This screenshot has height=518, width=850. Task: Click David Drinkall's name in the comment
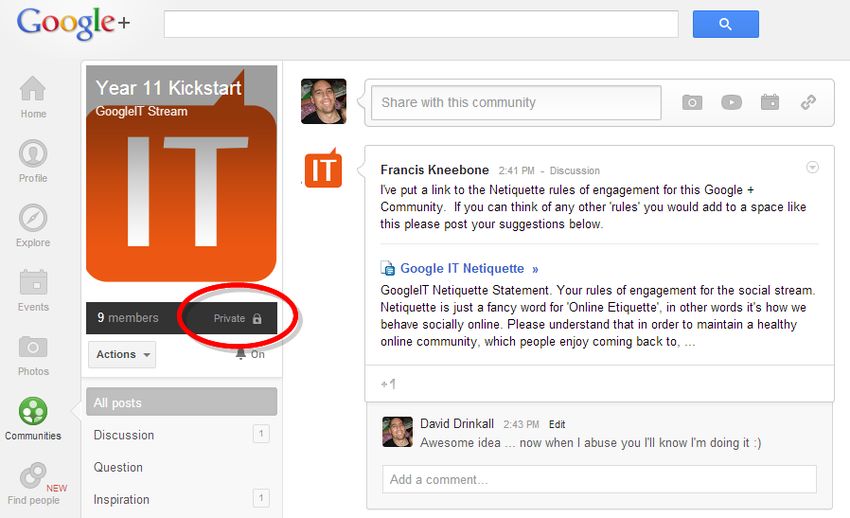coord(457,424)
